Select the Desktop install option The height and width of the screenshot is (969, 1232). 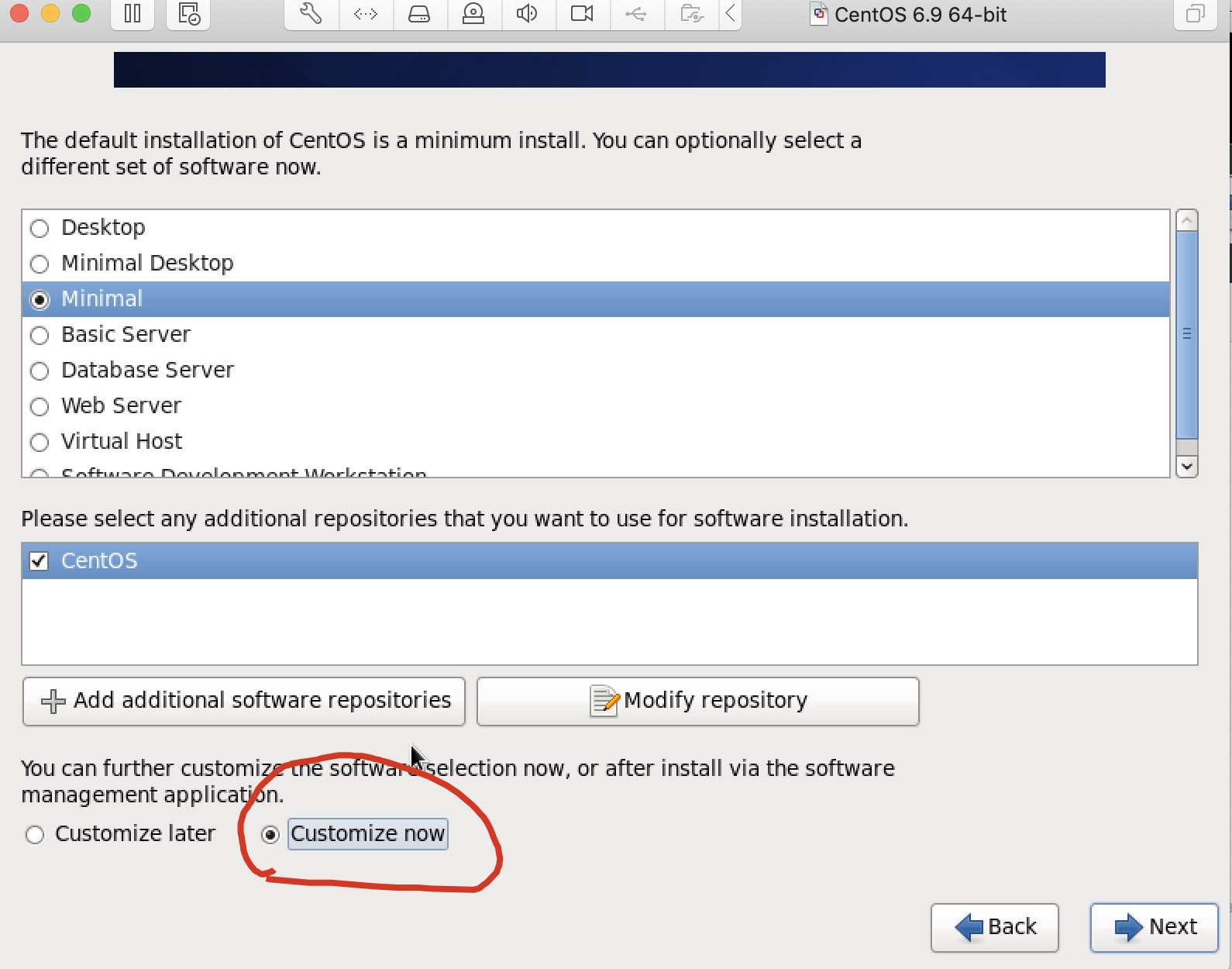(x=40, y=228)
